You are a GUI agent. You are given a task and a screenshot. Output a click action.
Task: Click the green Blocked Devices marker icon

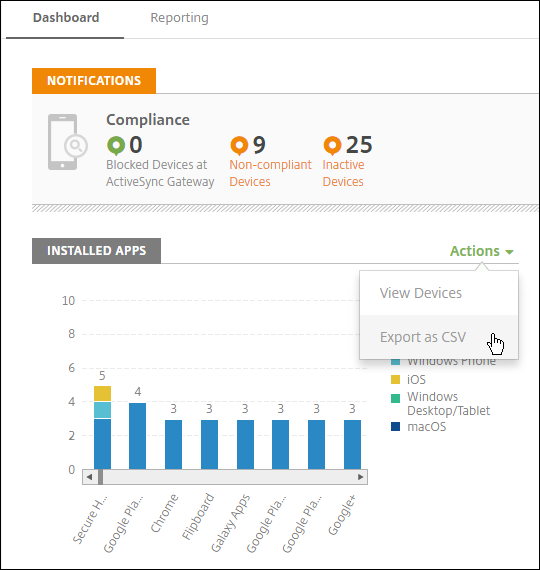coord(116,145)
